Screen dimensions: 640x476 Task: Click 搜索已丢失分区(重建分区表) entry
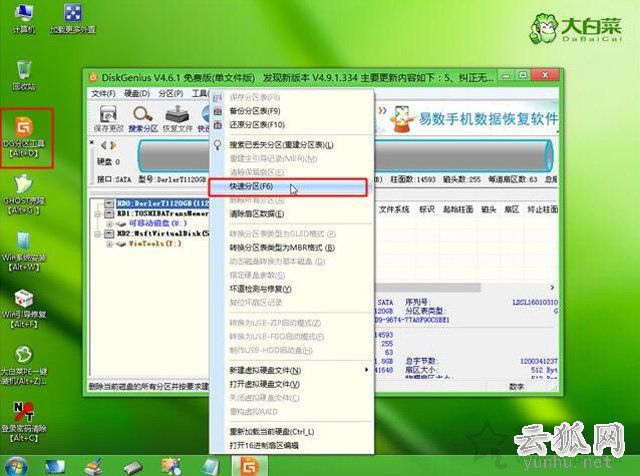281,145
